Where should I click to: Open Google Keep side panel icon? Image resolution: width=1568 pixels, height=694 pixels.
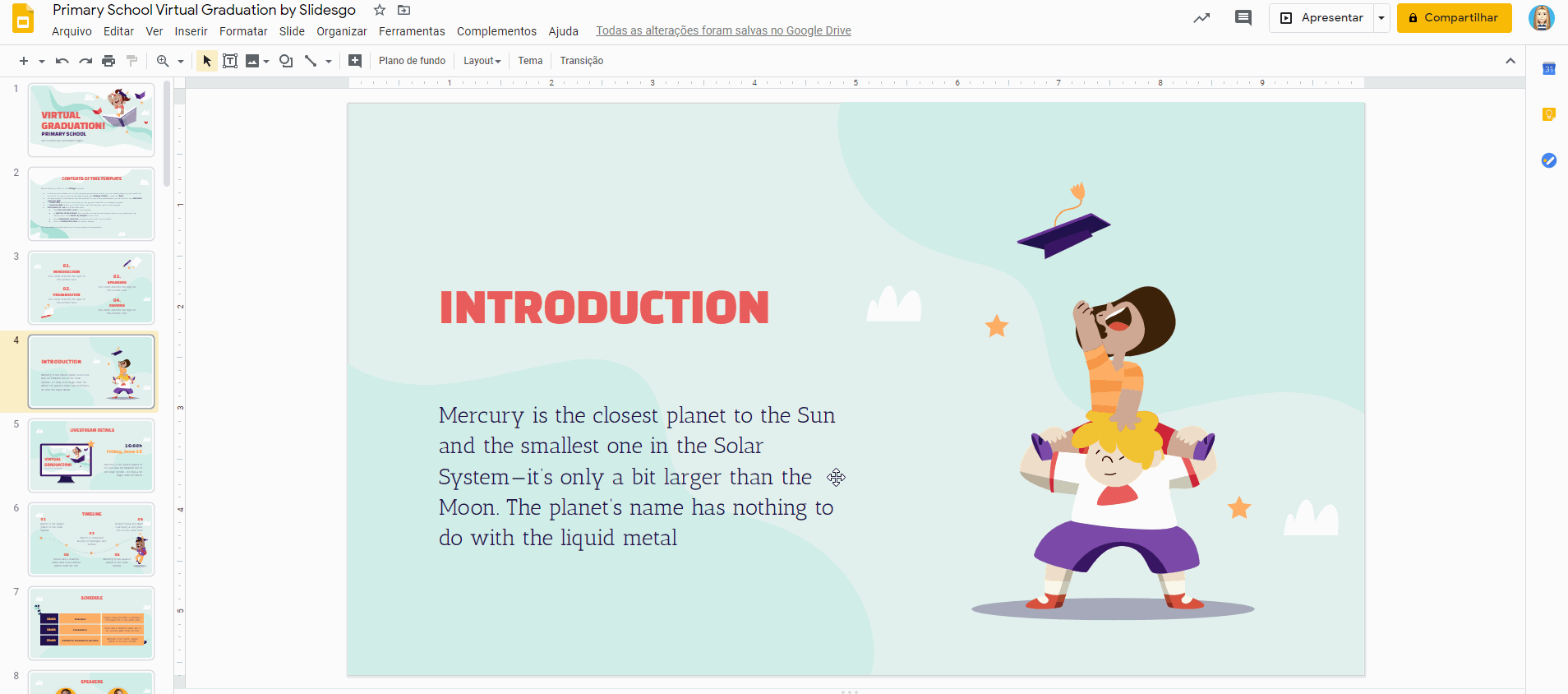click(1549, 115)
